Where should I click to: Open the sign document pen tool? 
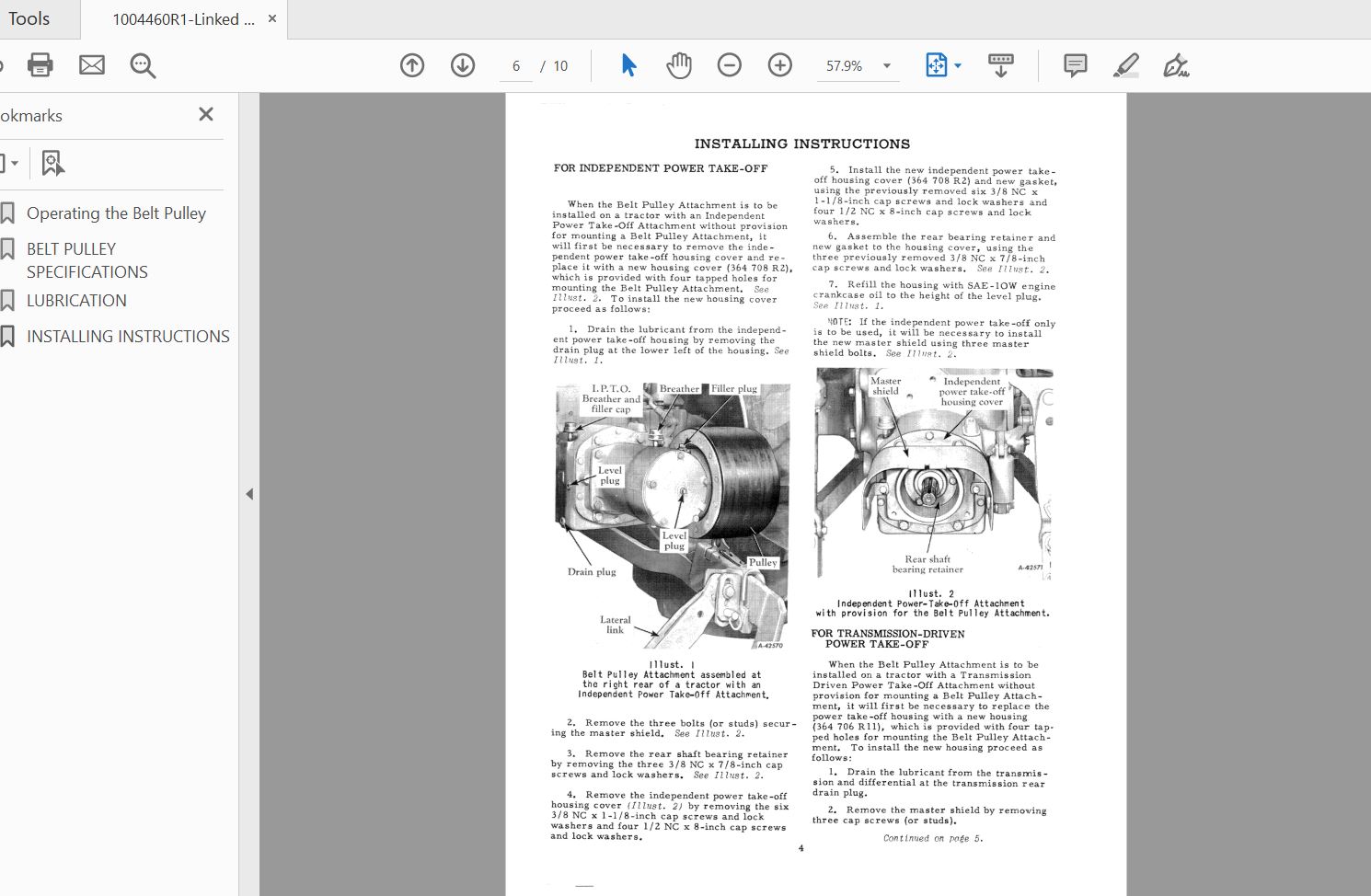click(1176, 65)
